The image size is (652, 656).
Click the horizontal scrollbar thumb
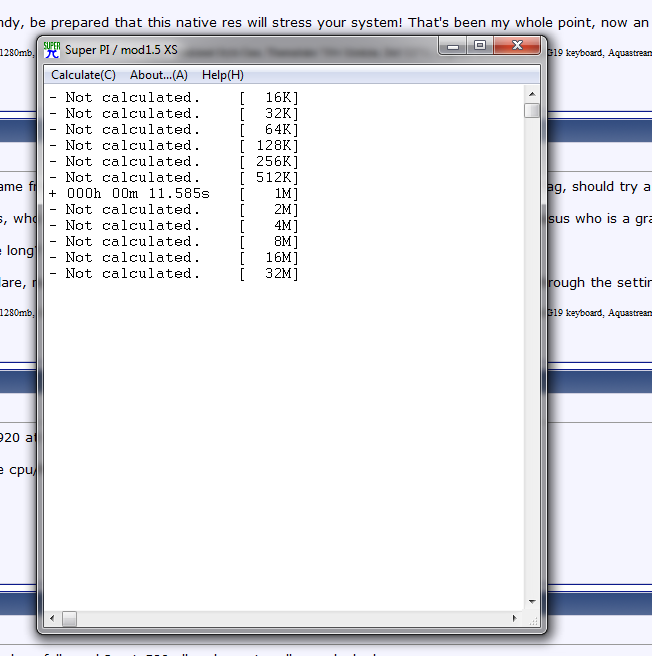click(69, 618)
